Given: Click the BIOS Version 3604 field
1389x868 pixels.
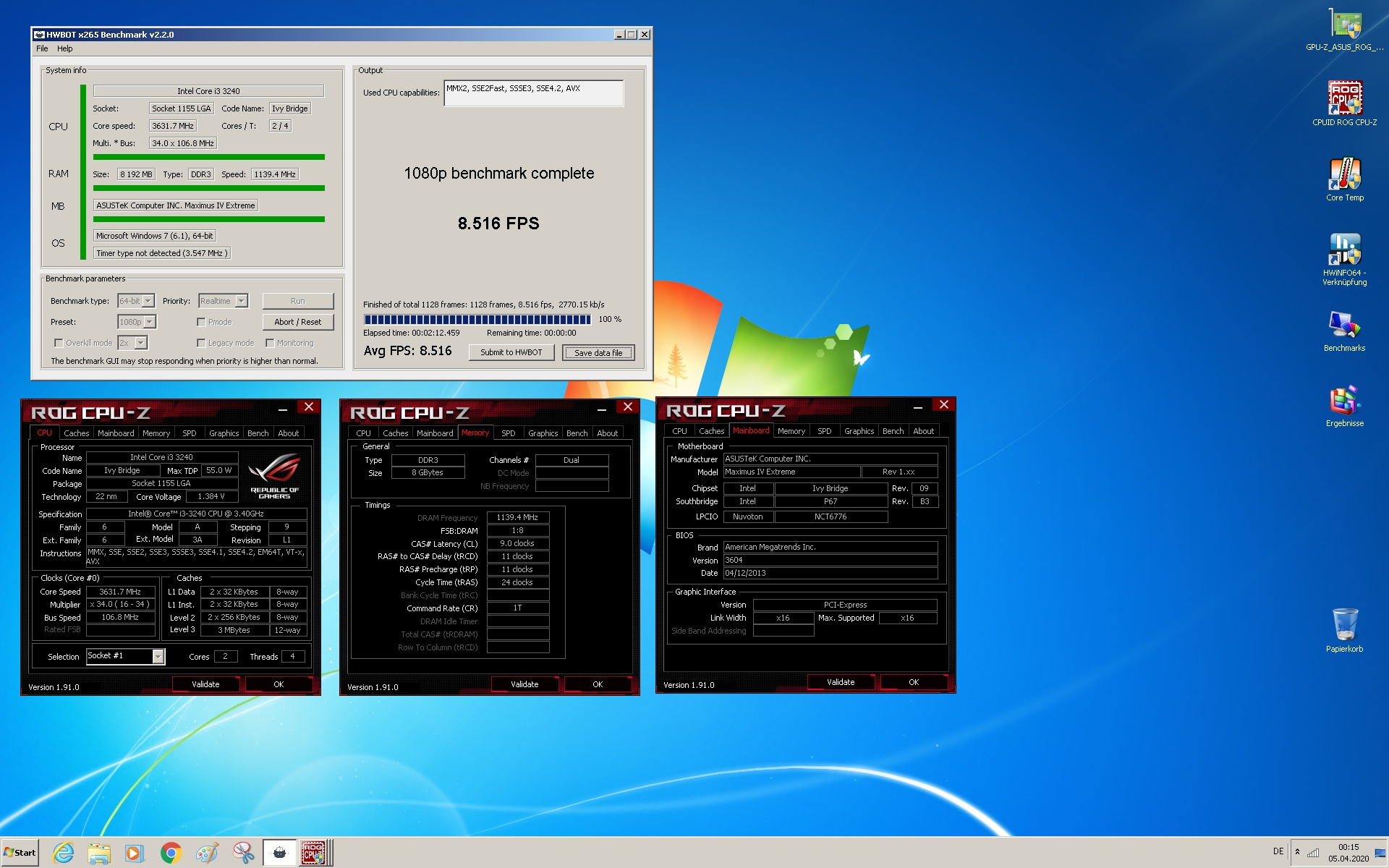Looking at the screenshot, I should [x=831, y=560].
